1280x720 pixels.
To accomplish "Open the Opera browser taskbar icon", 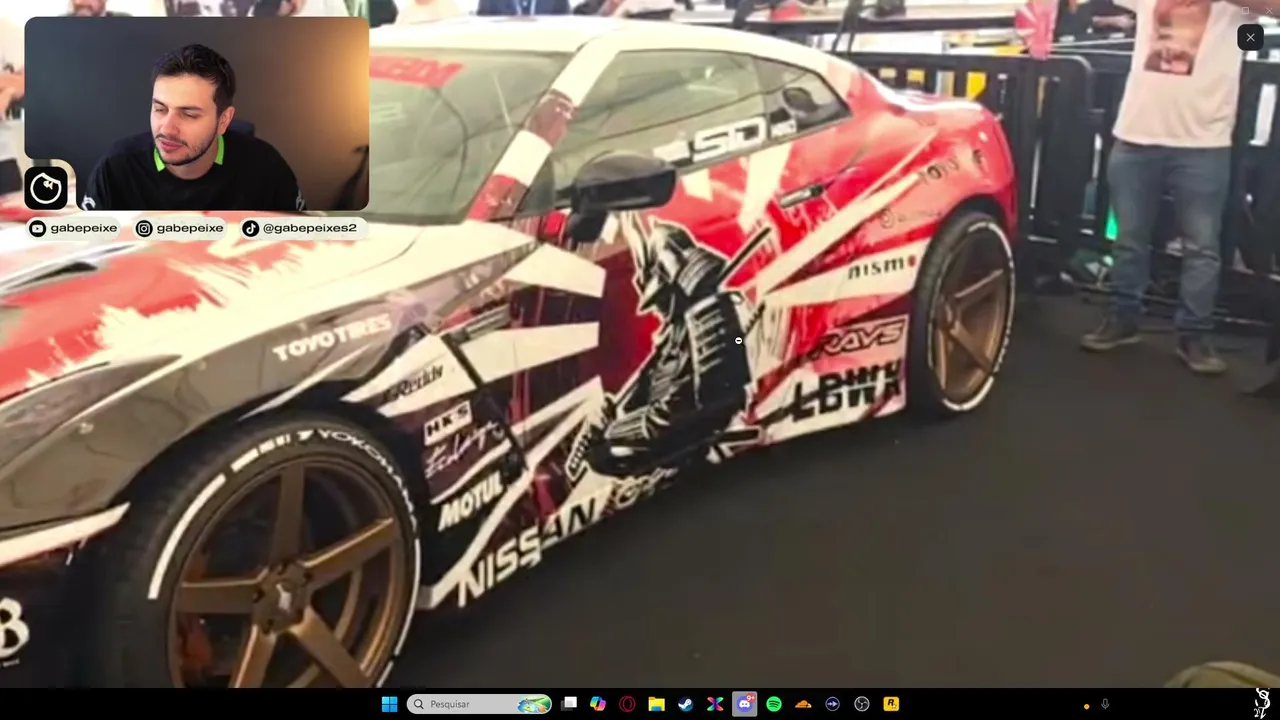I will 627,704.
